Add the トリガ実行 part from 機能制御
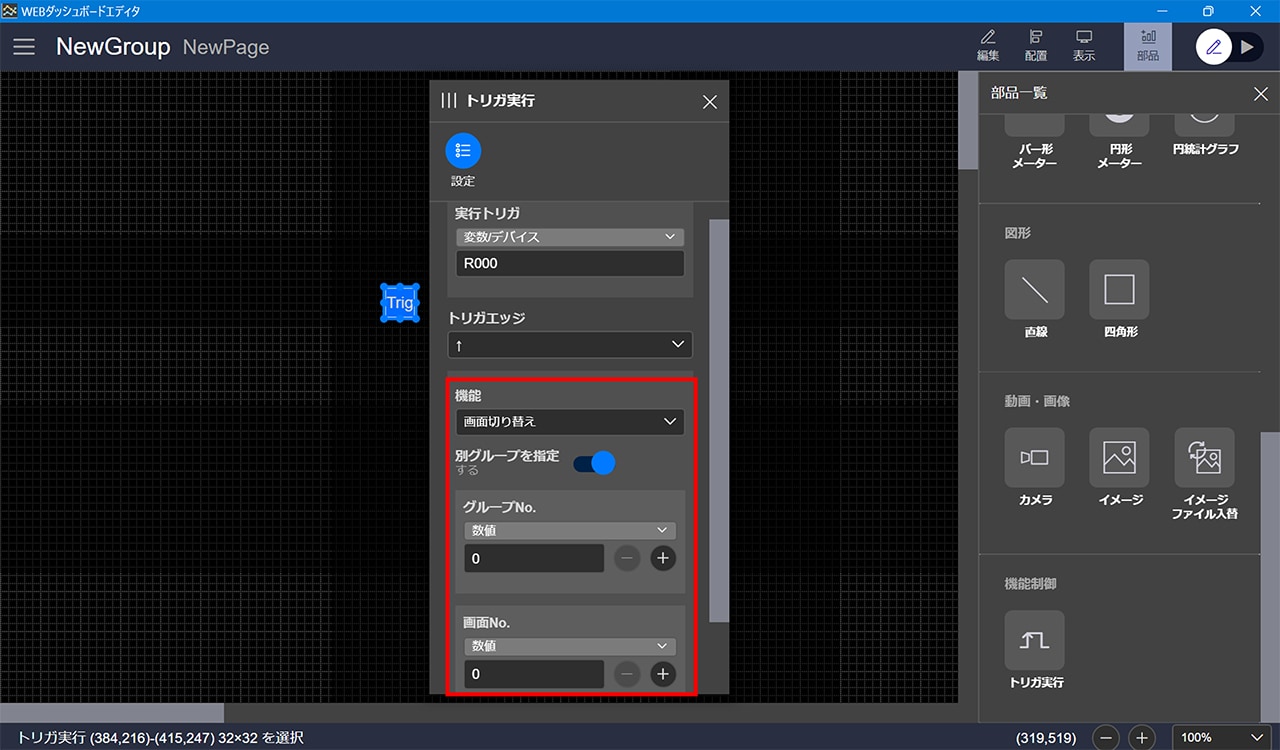 point(1034,641)
